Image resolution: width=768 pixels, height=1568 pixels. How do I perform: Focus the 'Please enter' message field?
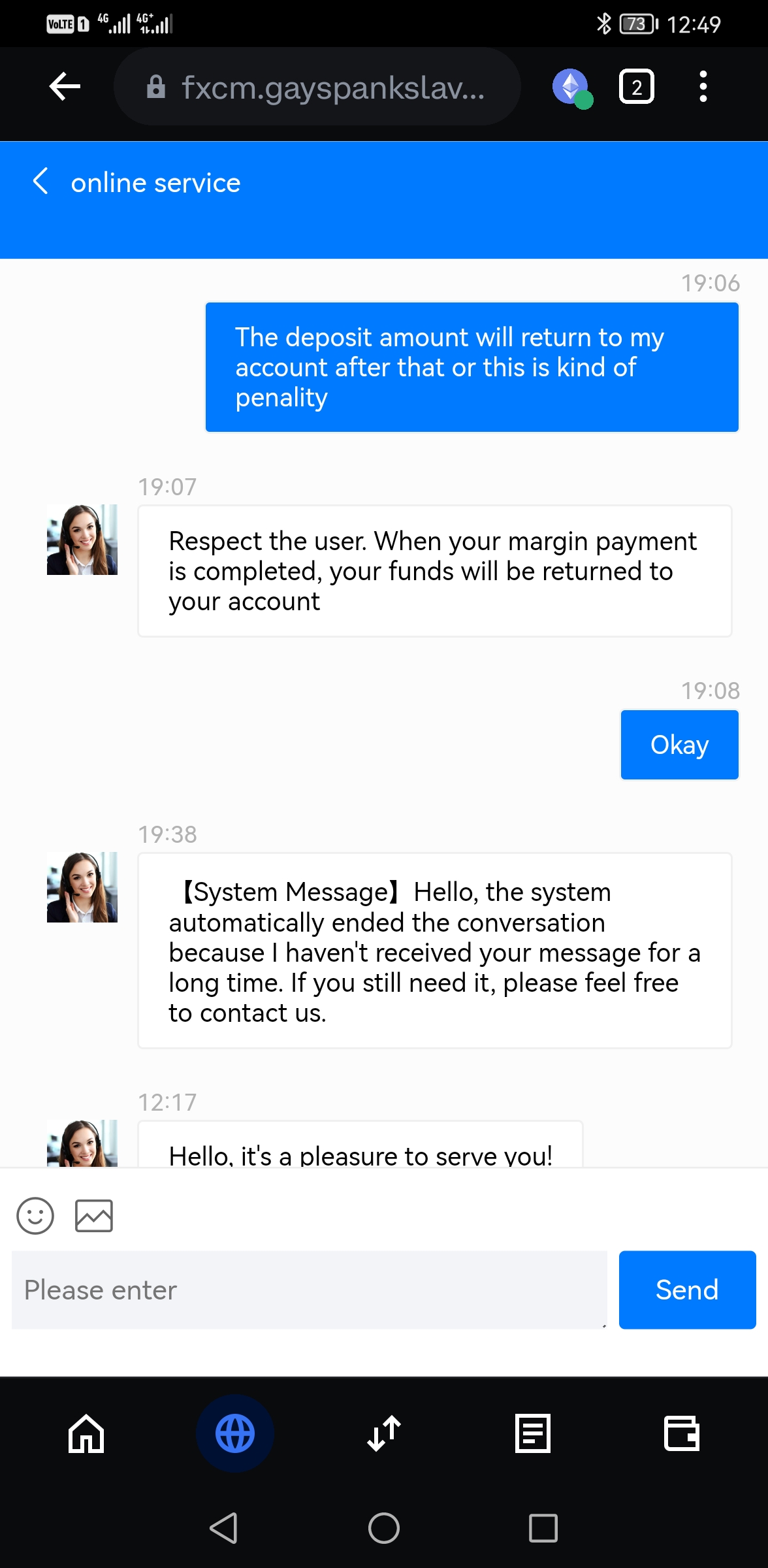coord(309,1290)
